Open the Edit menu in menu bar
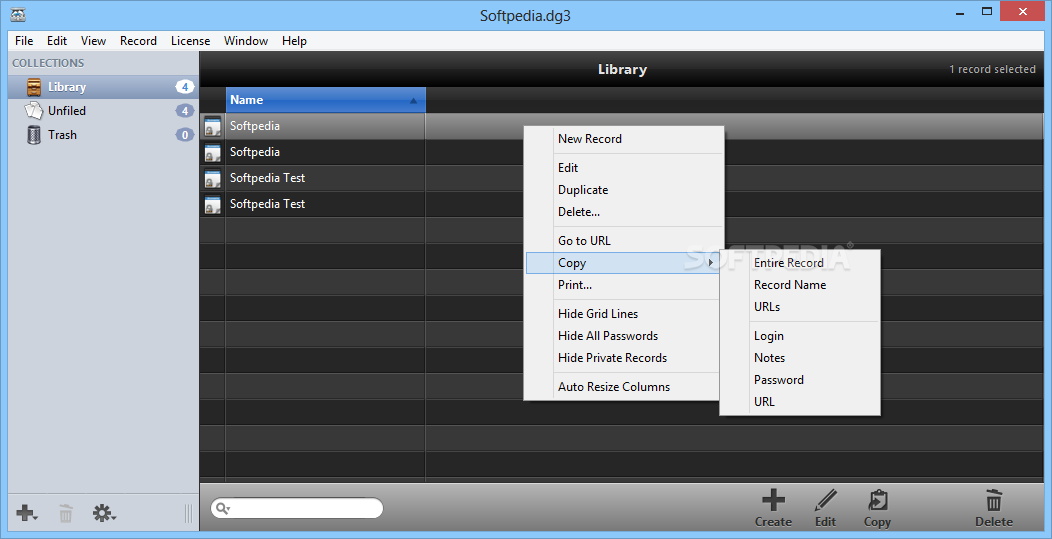1052x539 pixels. 57,41
